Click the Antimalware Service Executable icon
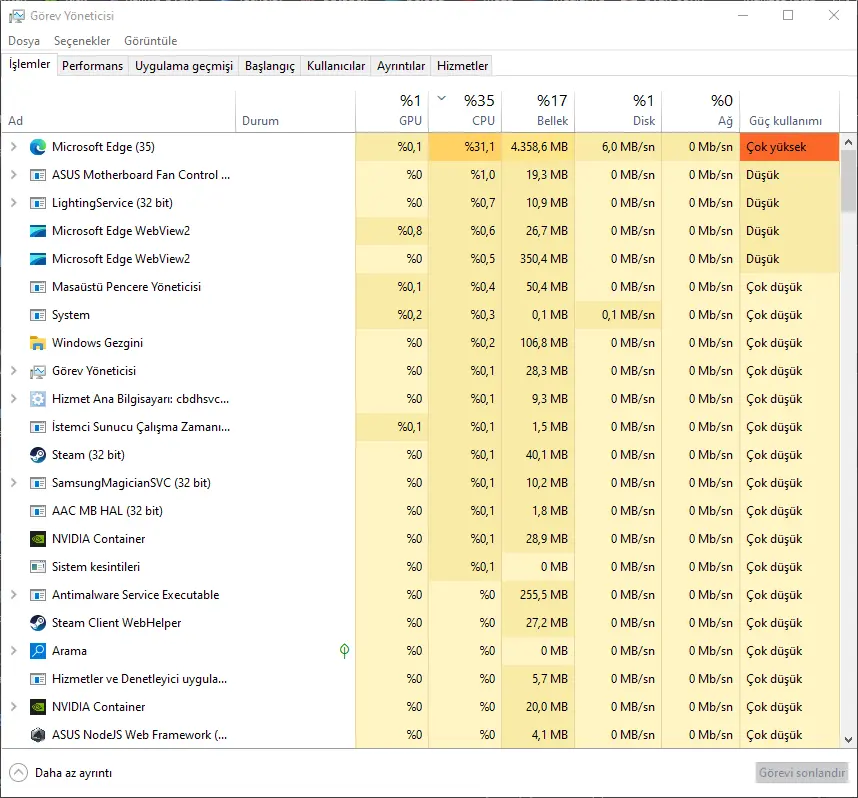Image resolution: width=858 pixels, height=798 pixels. [38, 595]
